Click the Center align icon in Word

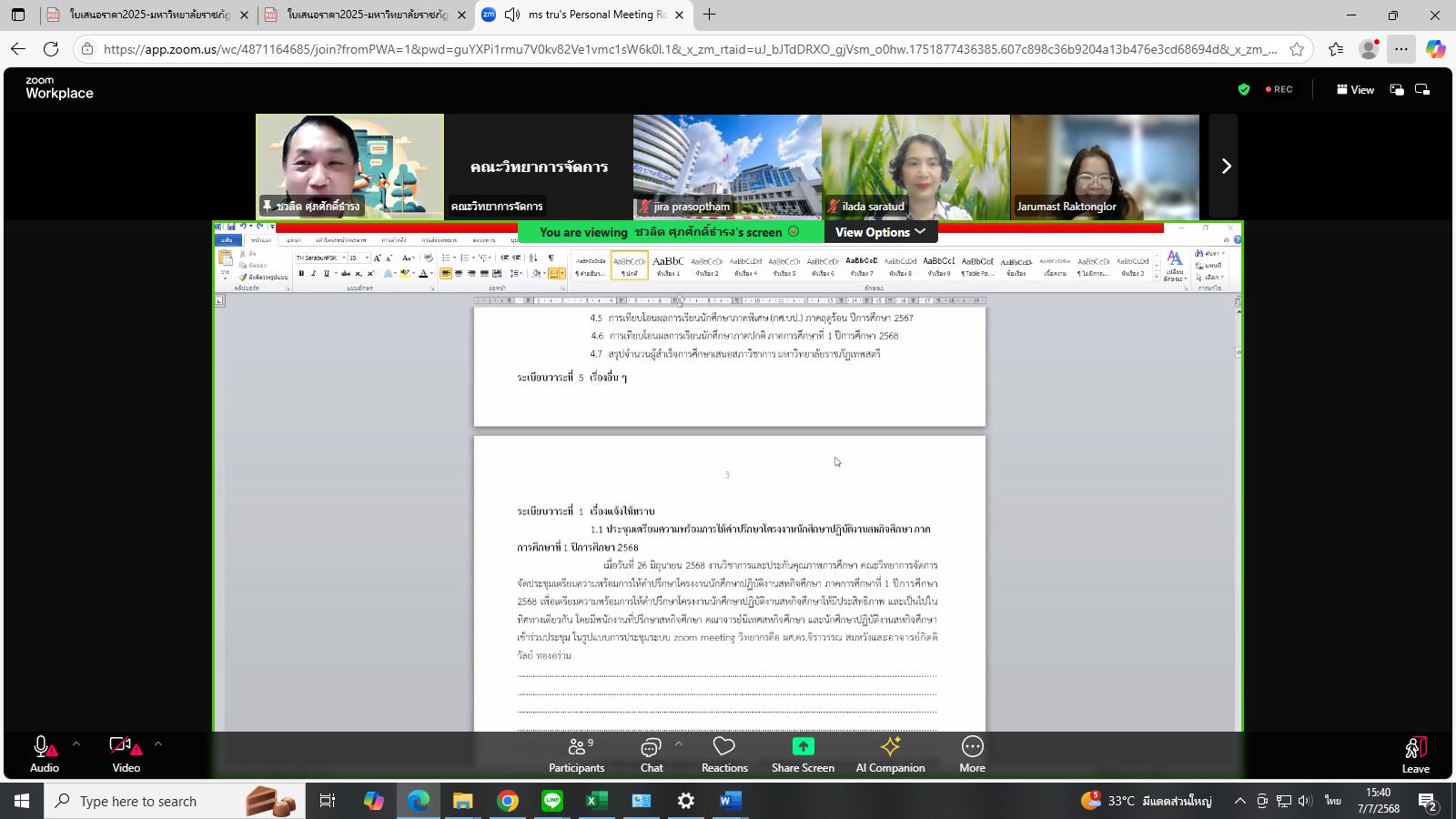459,273
